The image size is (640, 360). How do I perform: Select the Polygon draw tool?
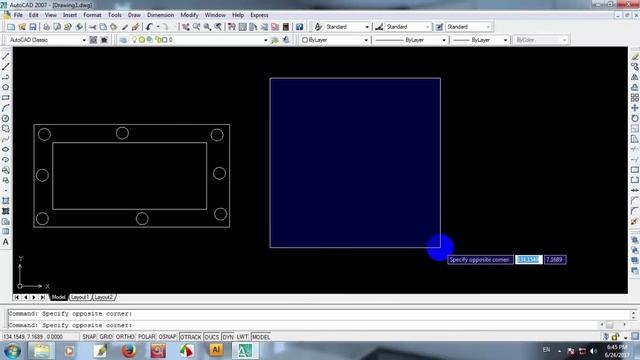(x=6, y=87)
